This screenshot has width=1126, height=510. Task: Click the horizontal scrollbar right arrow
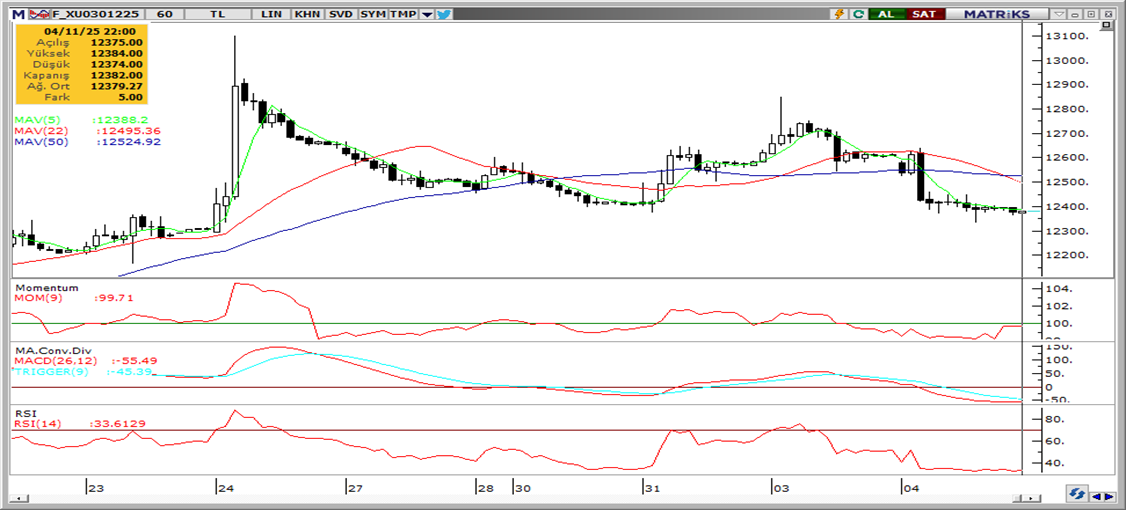point(1109,495)
